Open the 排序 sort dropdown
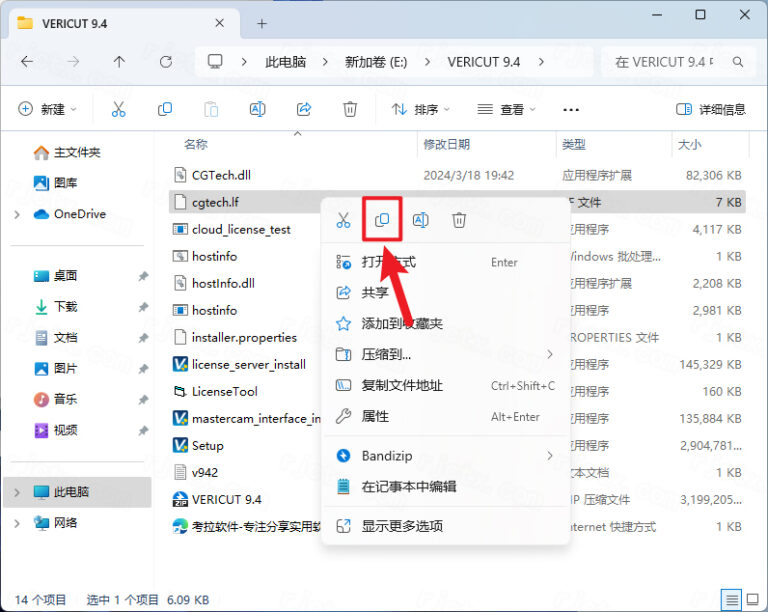The width and height of the screenshot is (768, 612). coord(420,109)
